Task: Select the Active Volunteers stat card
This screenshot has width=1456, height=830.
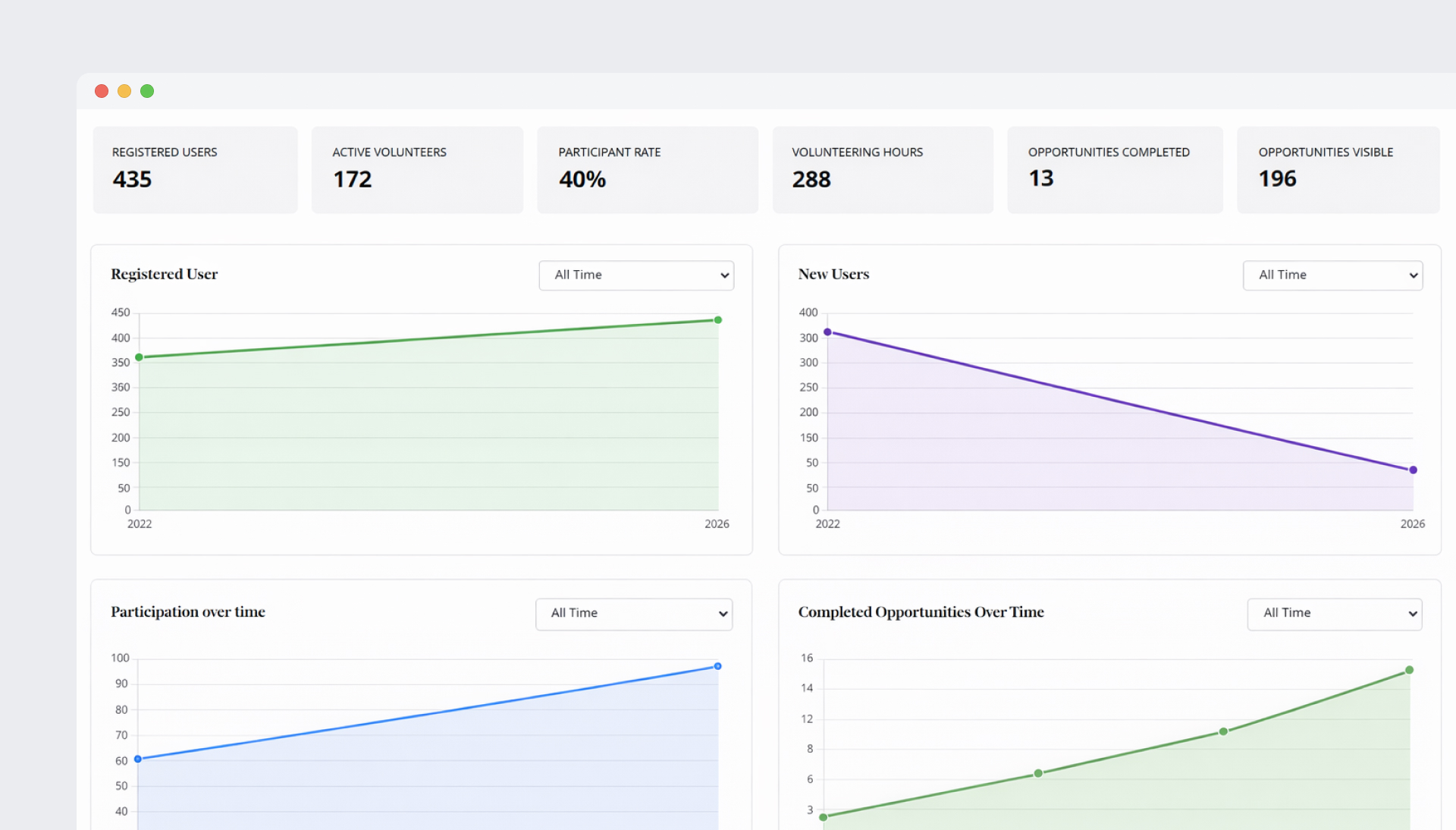Action: click(417, 170)
